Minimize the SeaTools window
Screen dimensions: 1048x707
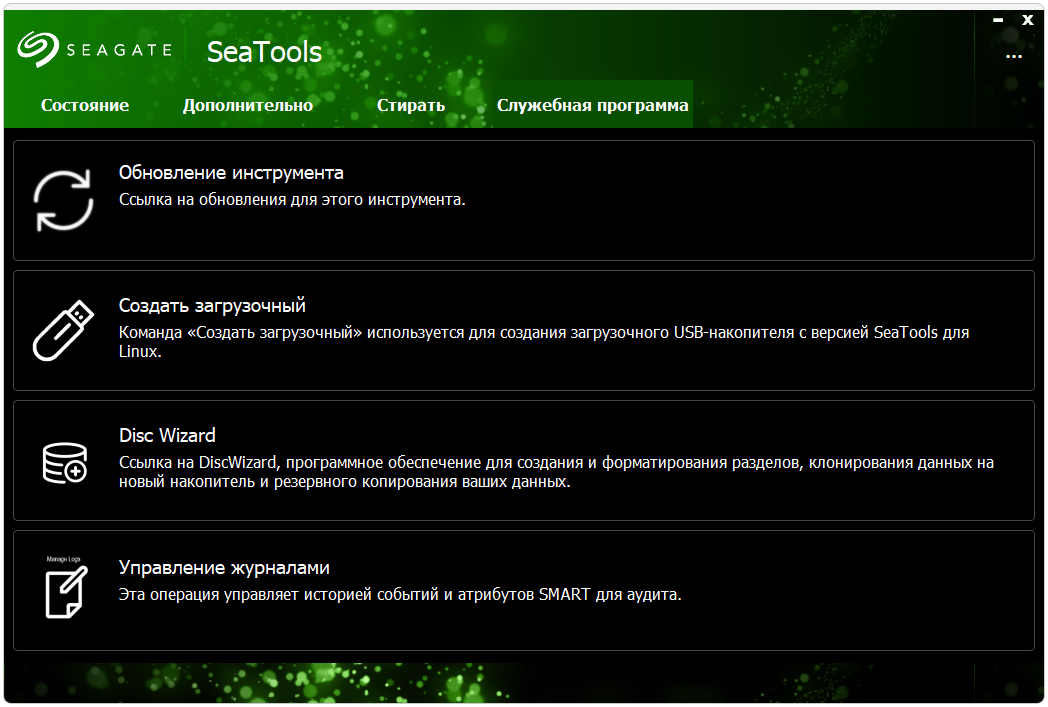pyautogui.click(x=998, y=20)
